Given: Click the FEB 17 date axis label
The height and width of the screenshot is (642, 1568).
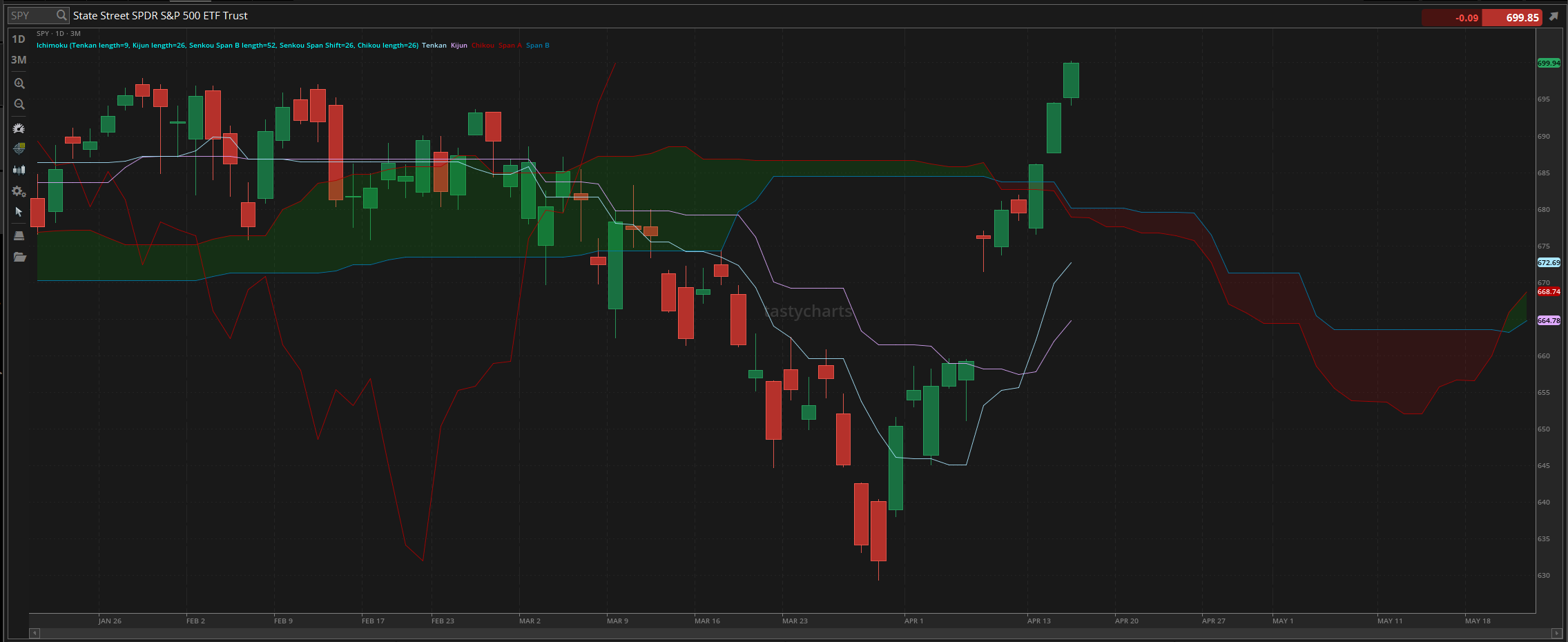Looking at the screenshot, I should coord(373,621).
